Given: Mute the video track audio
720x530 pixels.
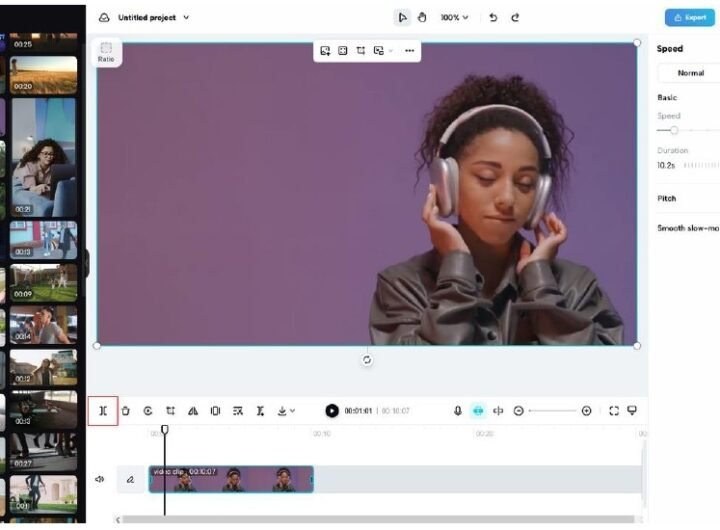Looking at the screenshot, I should pos(100,479).
